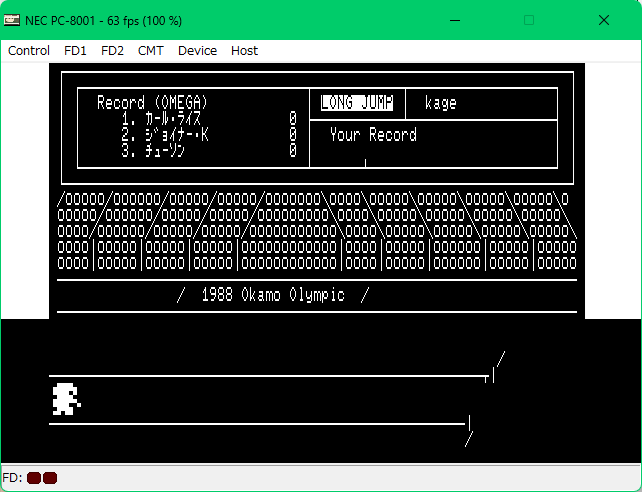This screenshot has height=492, width=642.
Task: Maximize the emulator window
Action: (529, 20)
